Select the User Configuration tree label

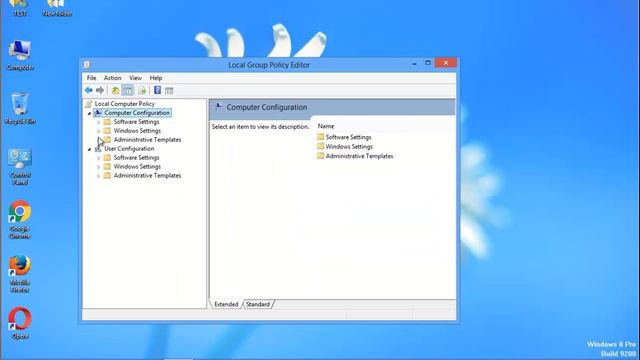129,149
